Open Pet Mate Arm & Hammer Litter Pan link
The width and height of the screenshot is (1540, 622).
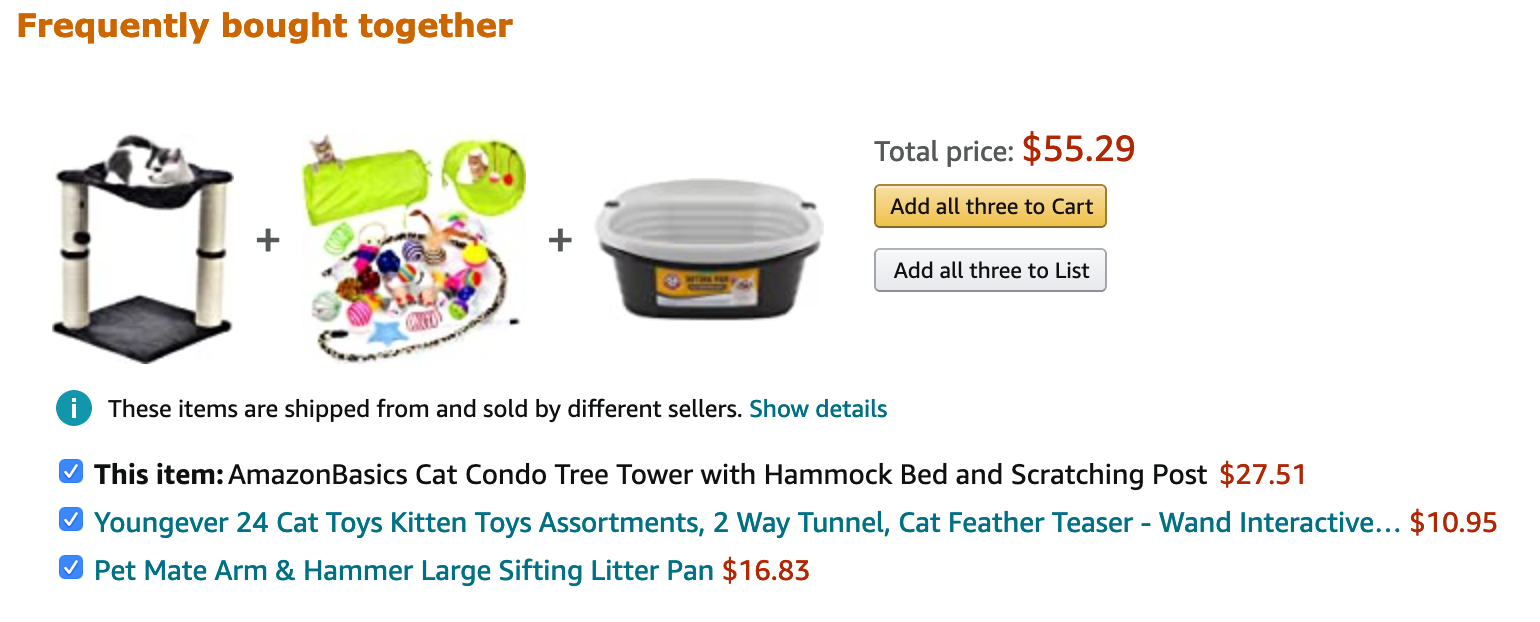coord(404,571)
